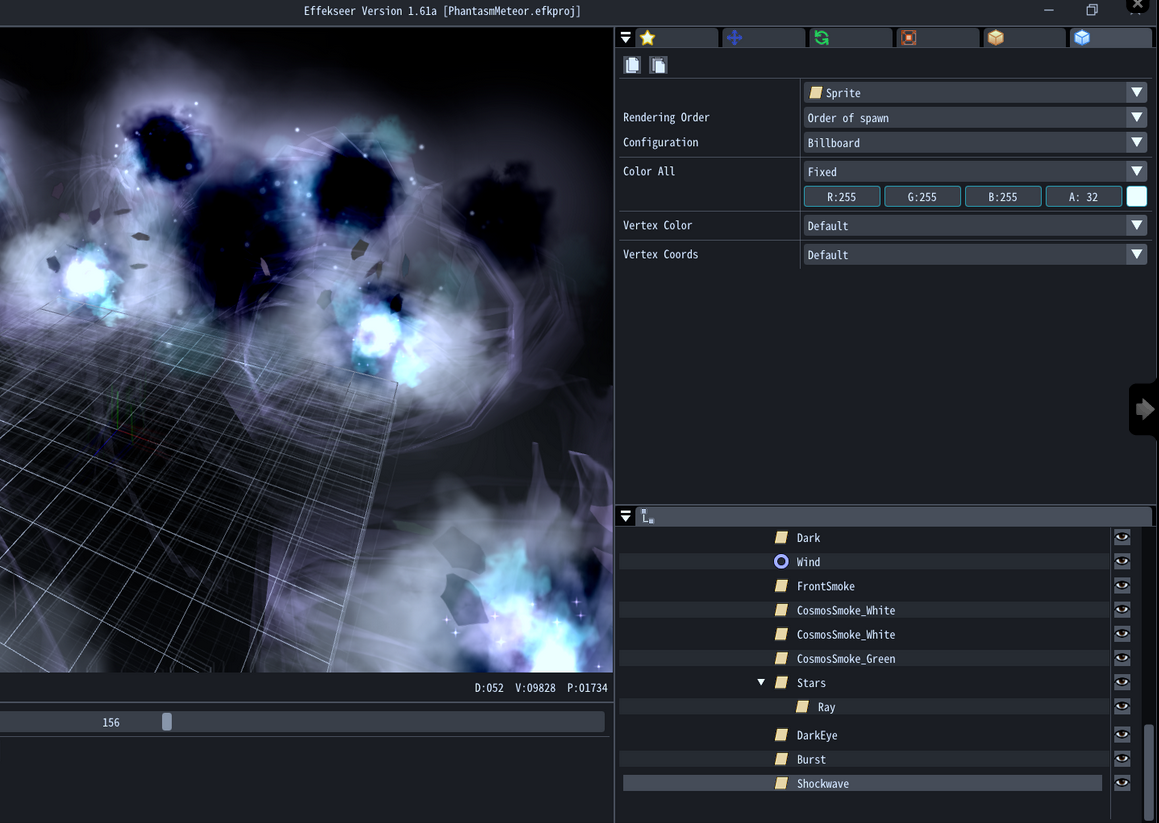Screen dimensions: 1159x823
Task: Switch to the blue move-arrows tab
Action: point(734,38)
